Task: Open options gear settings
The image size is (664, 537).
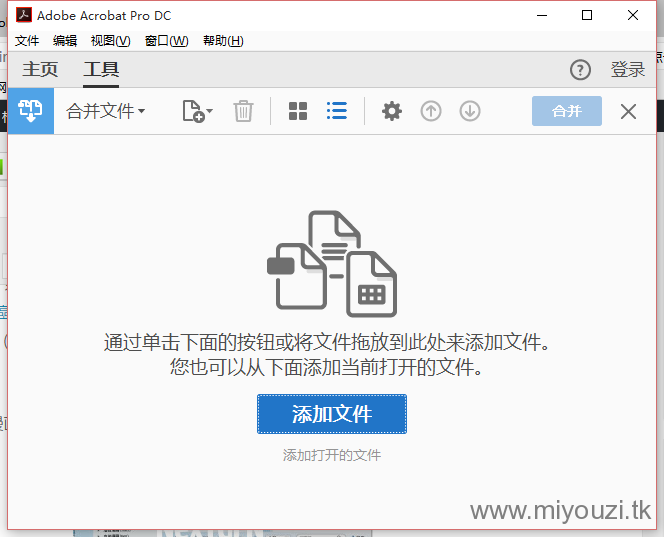Action: (x=392, y=111)
